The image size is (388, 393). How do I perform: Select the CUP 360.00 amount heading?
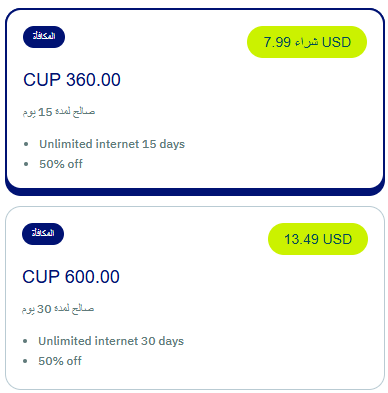tap(72, 80)
